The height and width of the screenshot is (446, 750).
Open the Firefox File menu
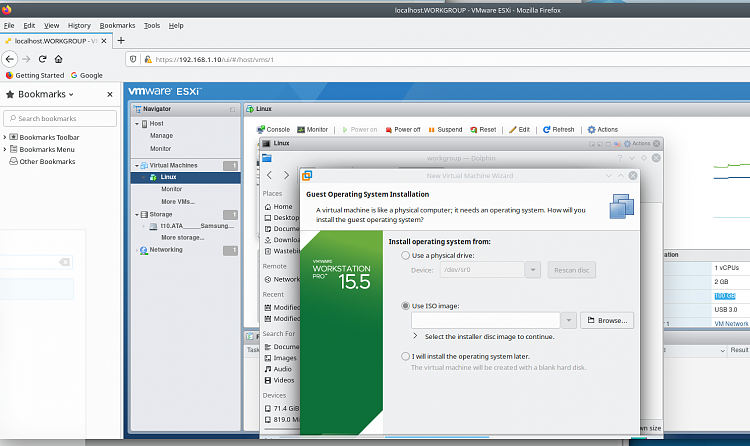tap(9, 25)
